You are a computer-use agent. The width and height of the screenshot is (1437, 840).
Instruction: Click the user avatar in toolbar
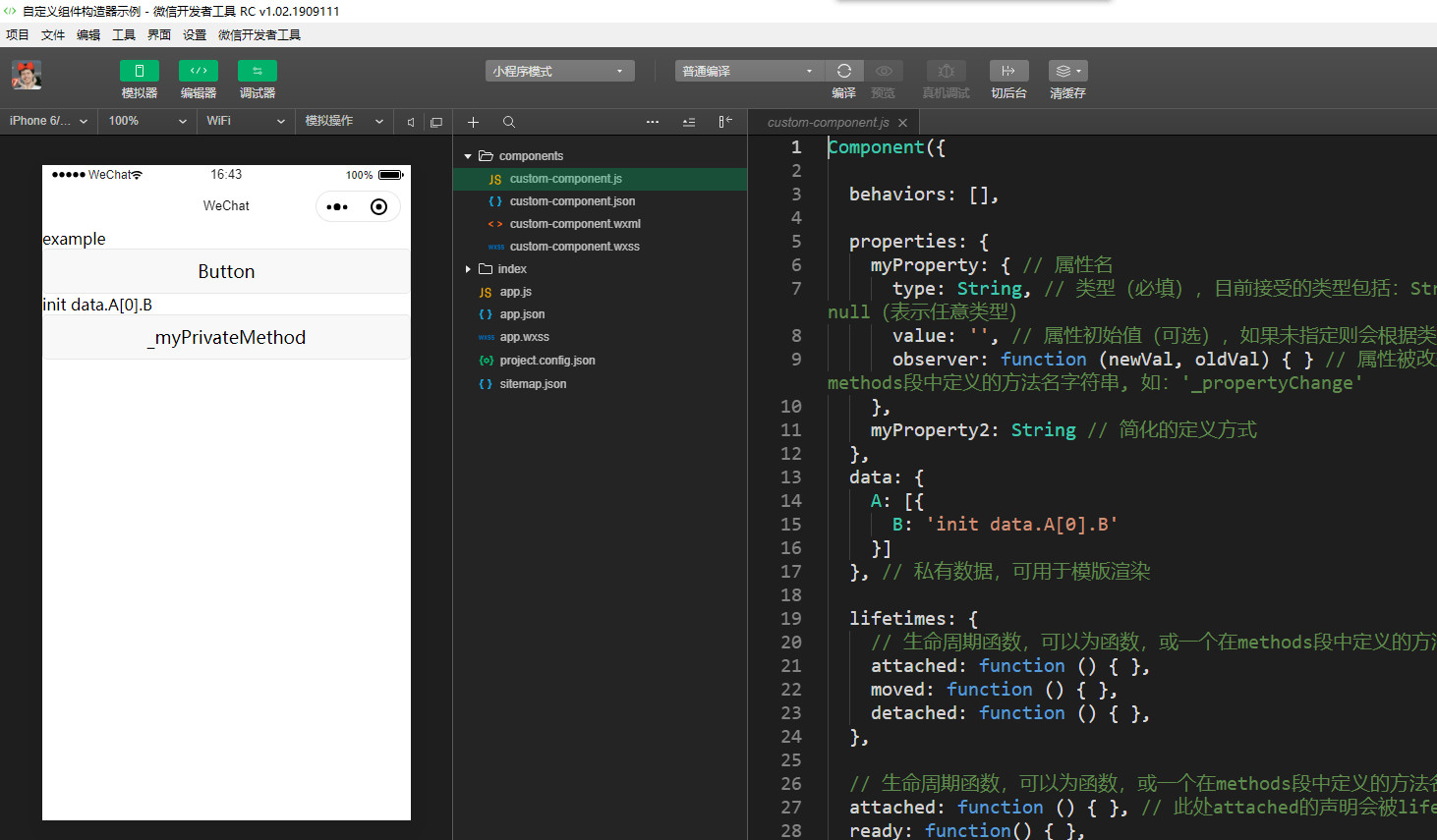pos(27,75)
